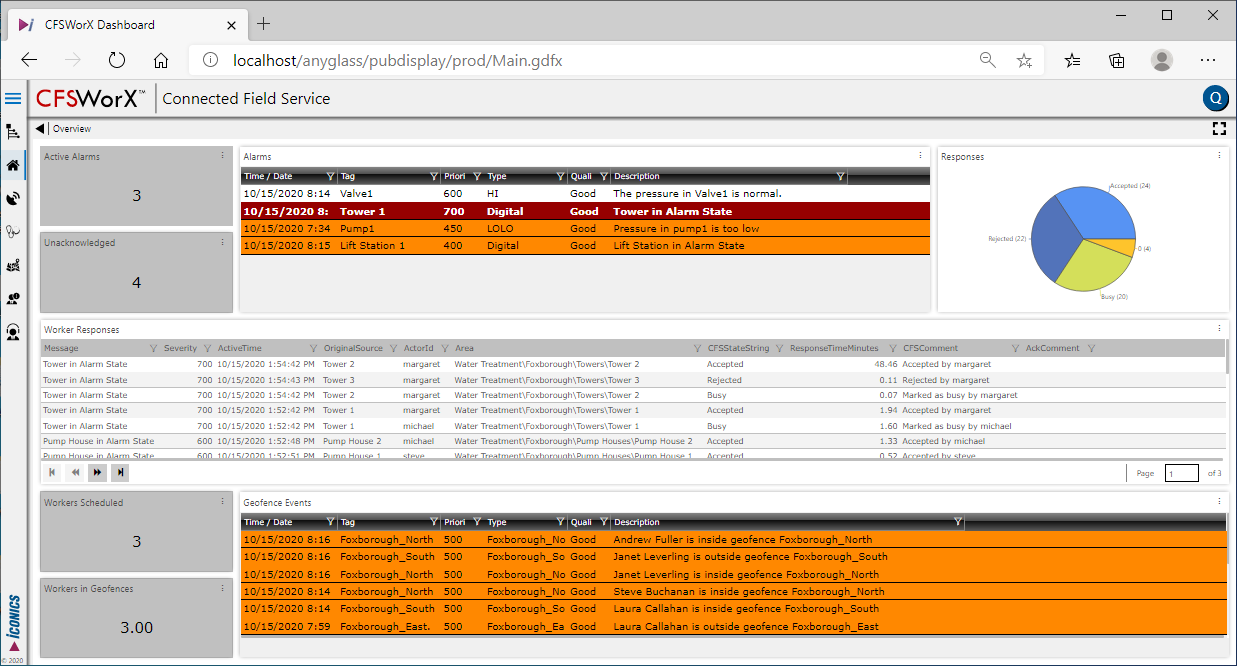Open Description filter in Geofence Events
1237x666 pixels.
tap(958, 522)
